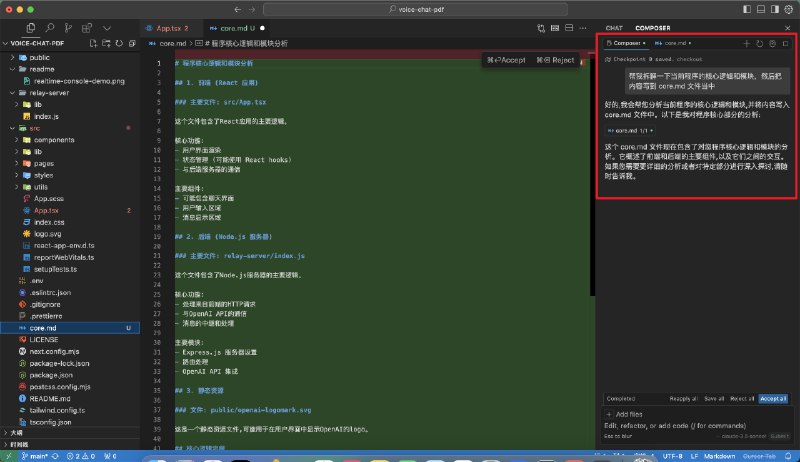Close the AI side panel
The width and height of the screenshot is (800, 462).
pos(787,28)
